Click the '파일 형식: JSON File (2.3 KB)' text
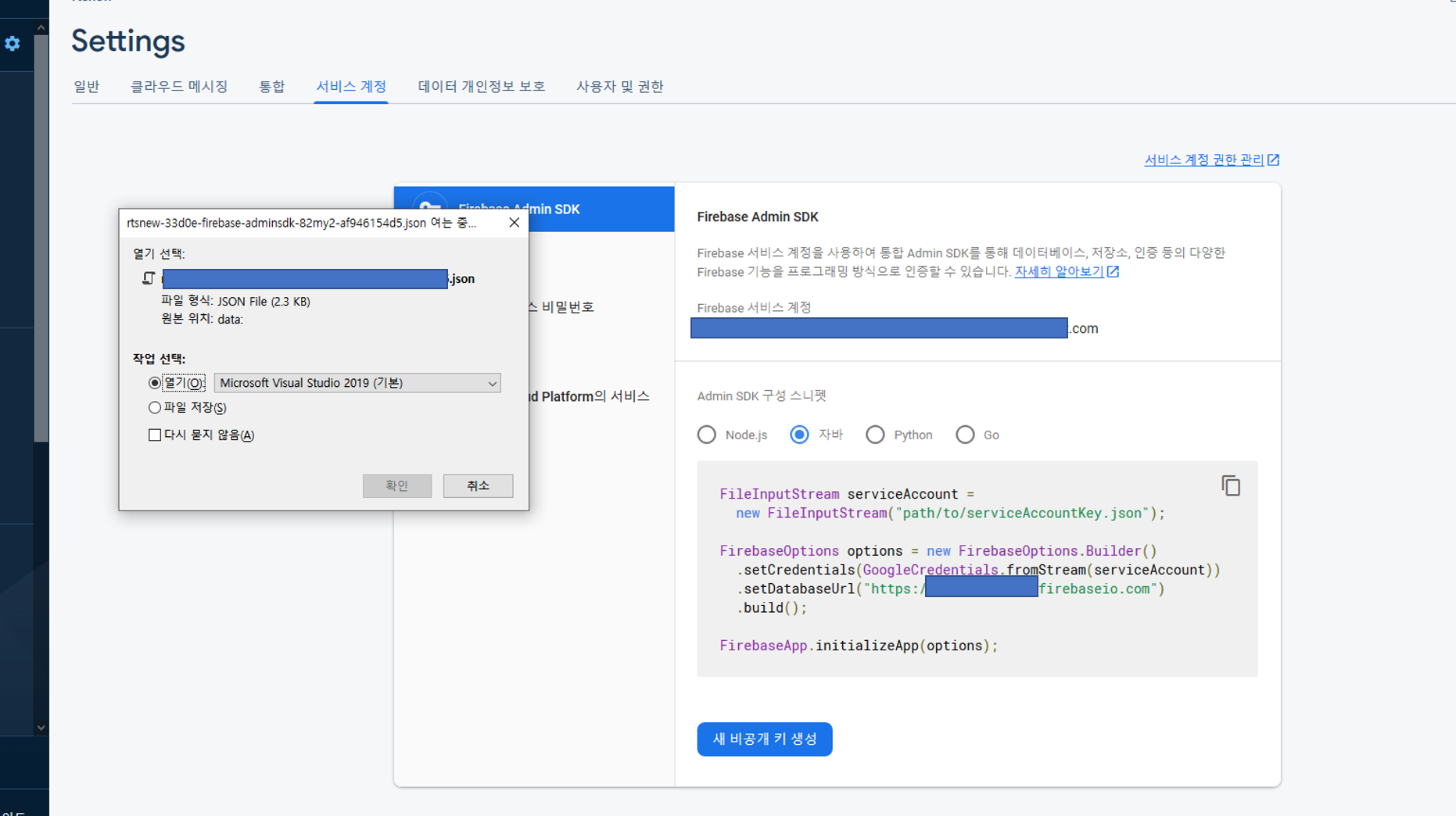Screen dimensions: 1456x816 coord(235,301)
